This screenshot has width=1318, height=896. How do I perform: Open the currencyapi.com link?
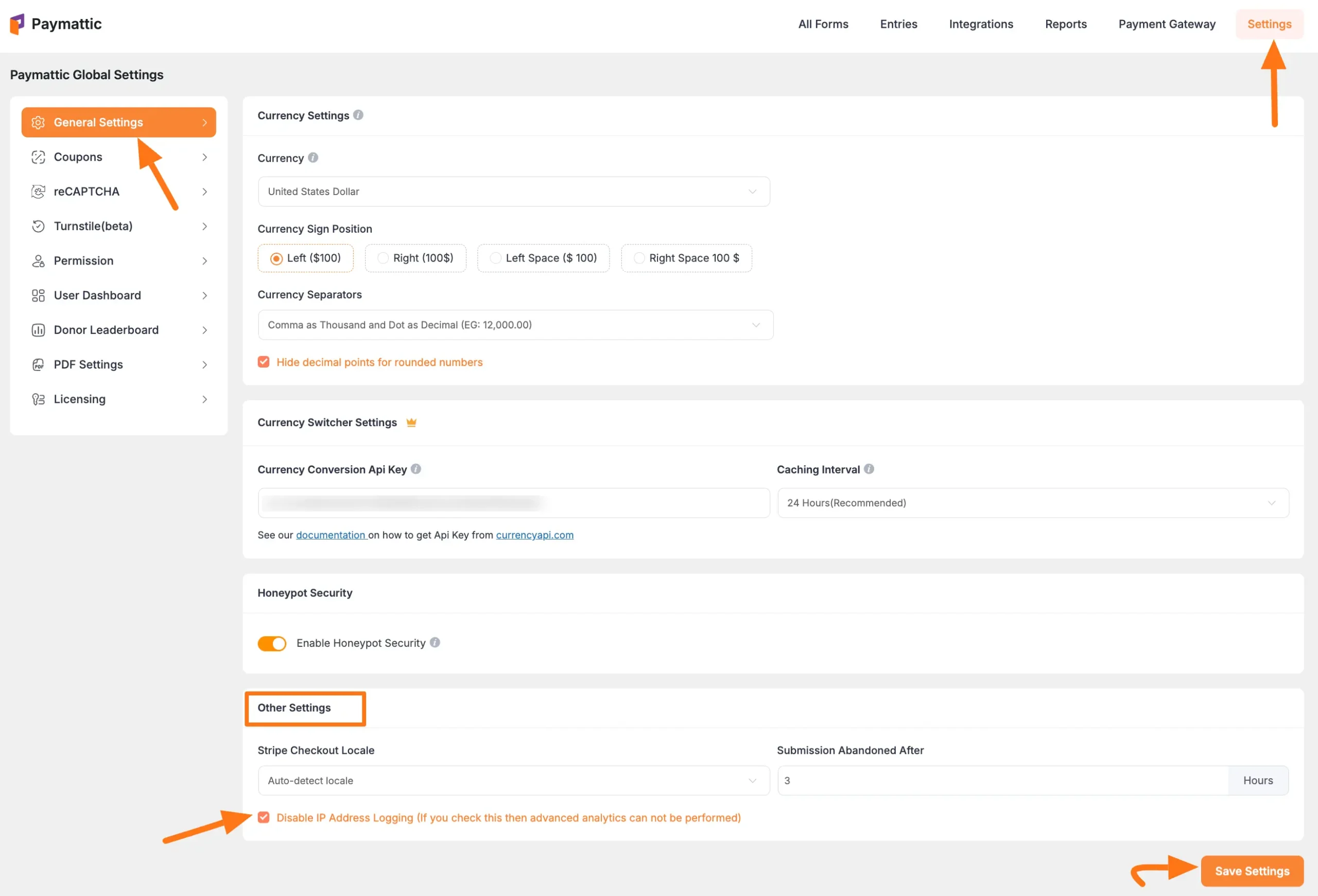pos(534,534)
